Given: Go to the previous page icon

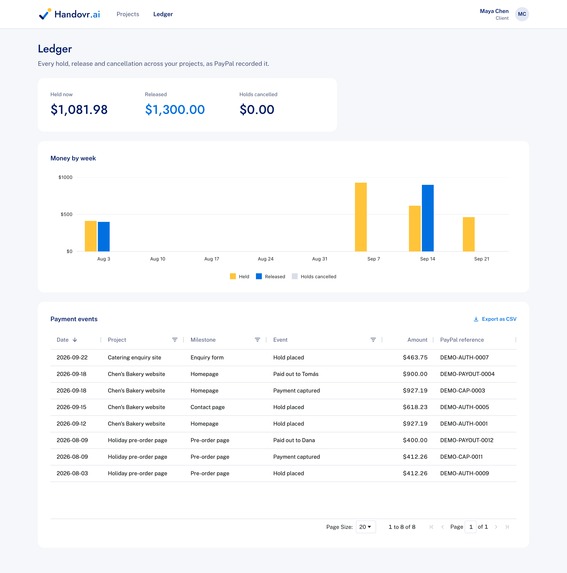Looking at the screenshot, I should [442, 527].
